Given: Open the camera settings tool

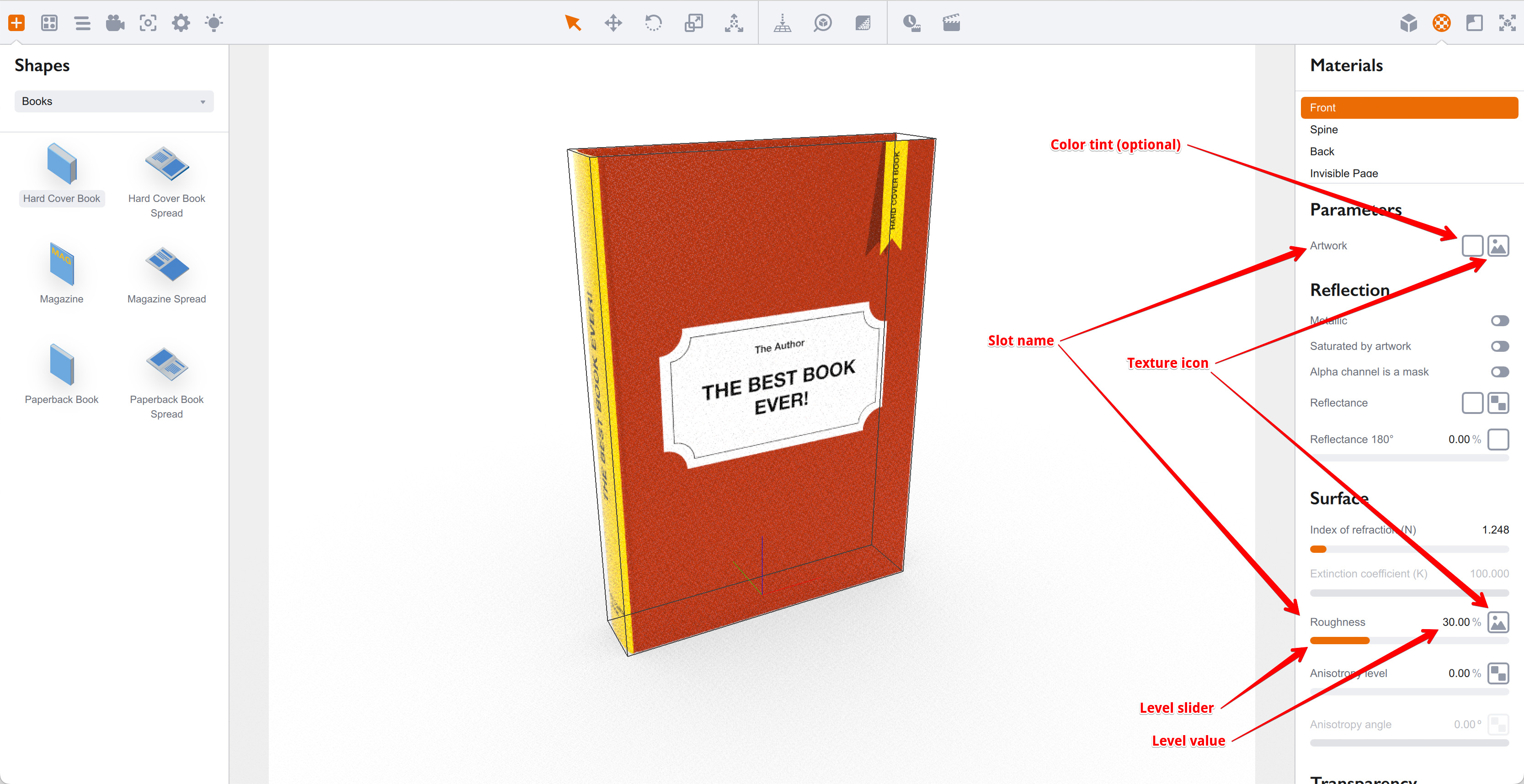Looking at the screenshot, I should 115,22.
